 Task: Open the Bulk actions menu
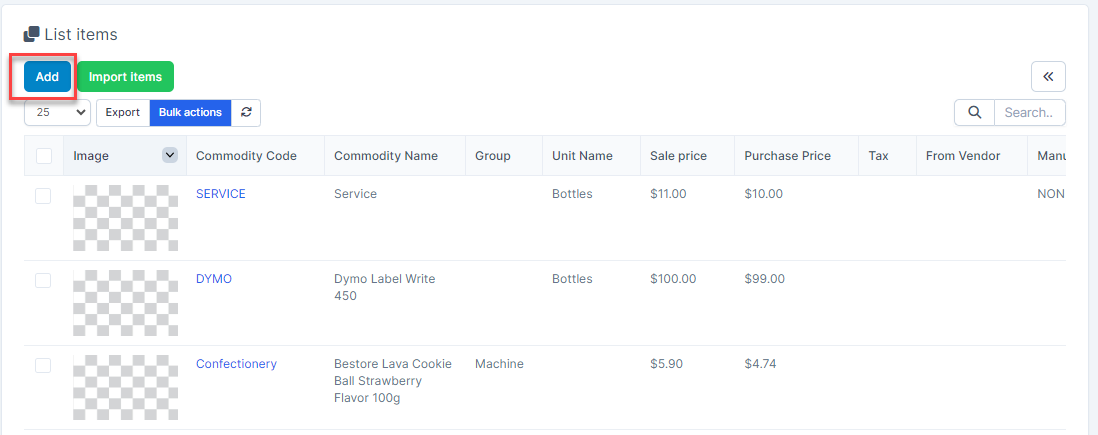(x=190, y=113)
